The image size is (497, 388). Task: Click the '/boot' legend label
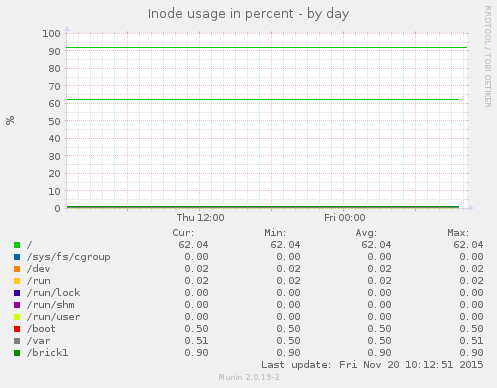click(x=41, y=329)
